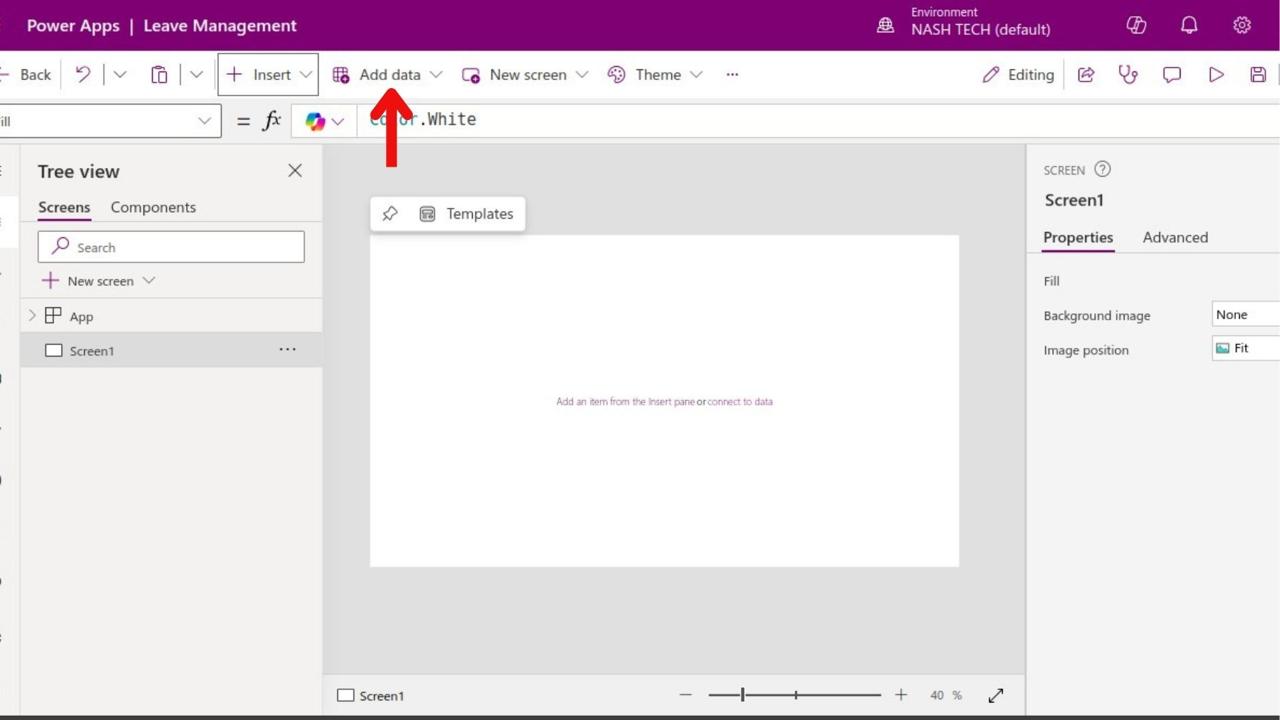Click the Save icon
1280x720 pixels.
(x=1258, y=75)
